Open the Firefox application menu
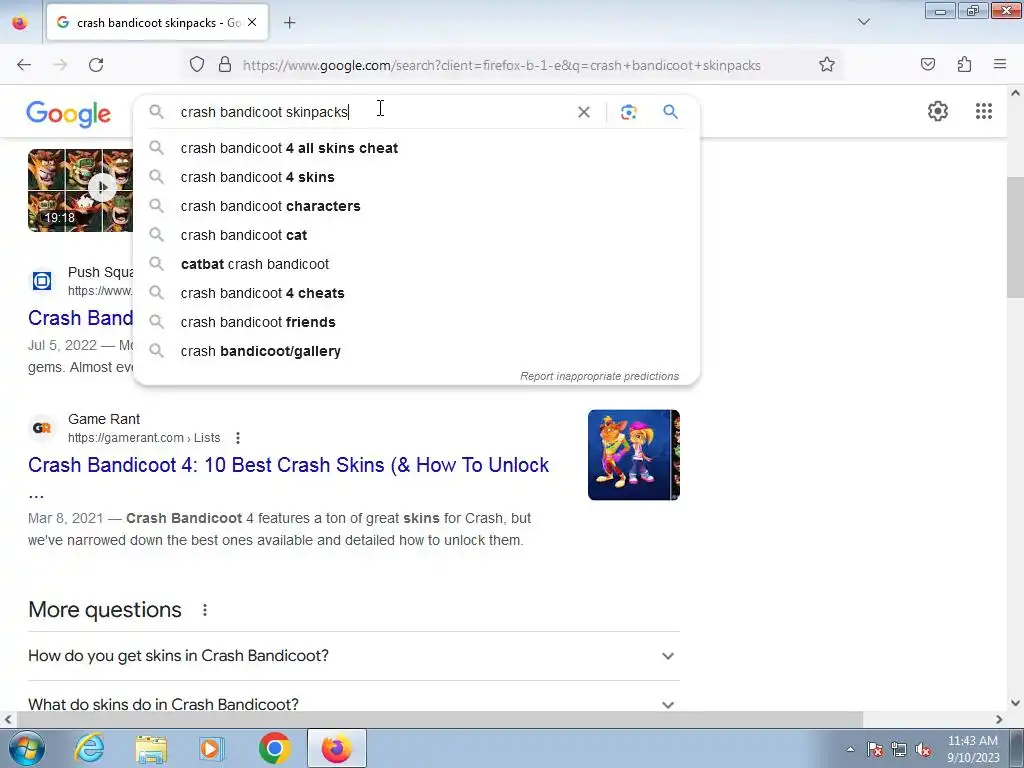The image size is (1024, 768). tap(1000, 65)
